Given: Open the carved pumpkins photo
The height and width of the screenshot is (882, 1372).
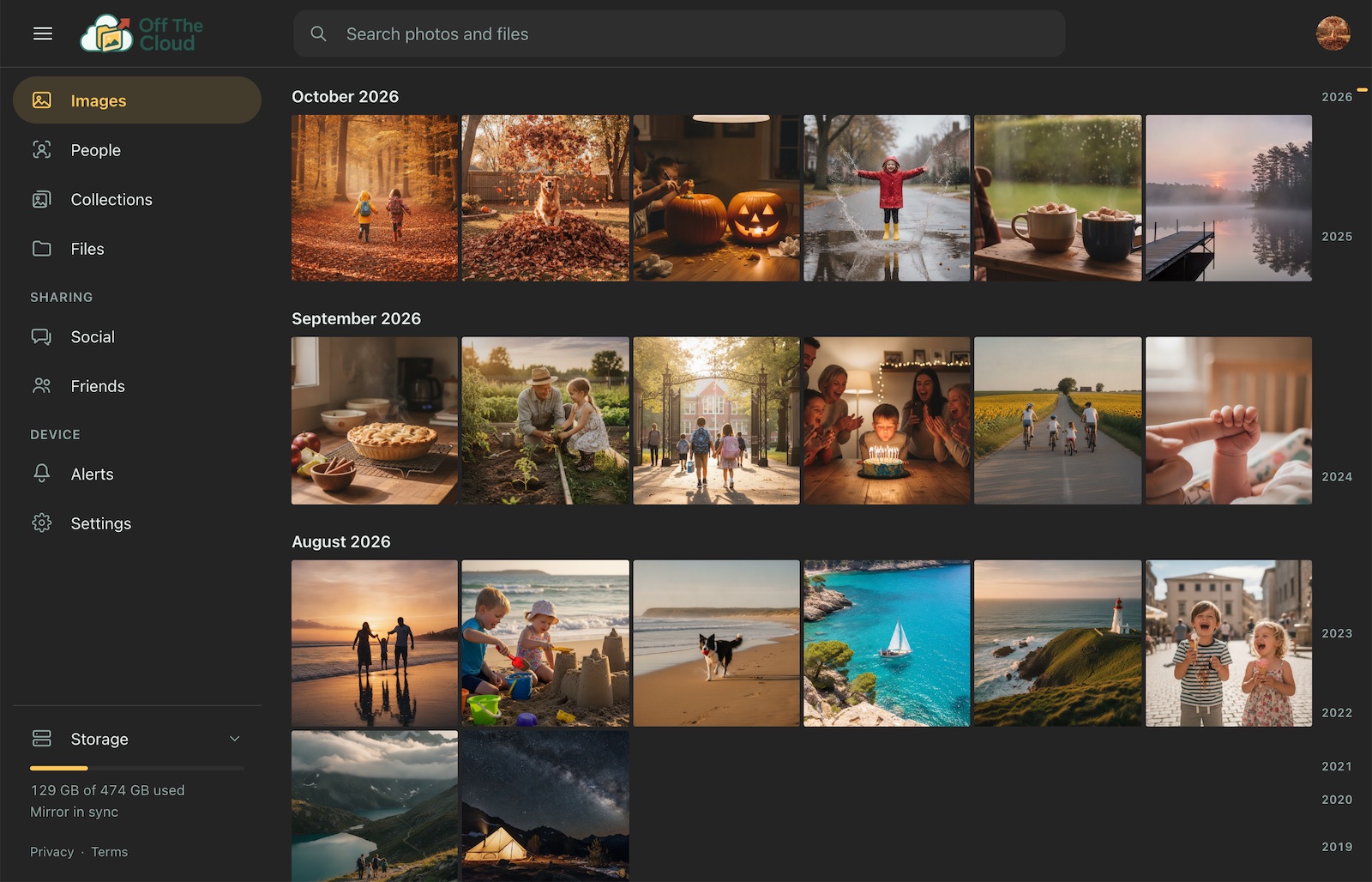Looking at the screenshot, I should [716, 198].
